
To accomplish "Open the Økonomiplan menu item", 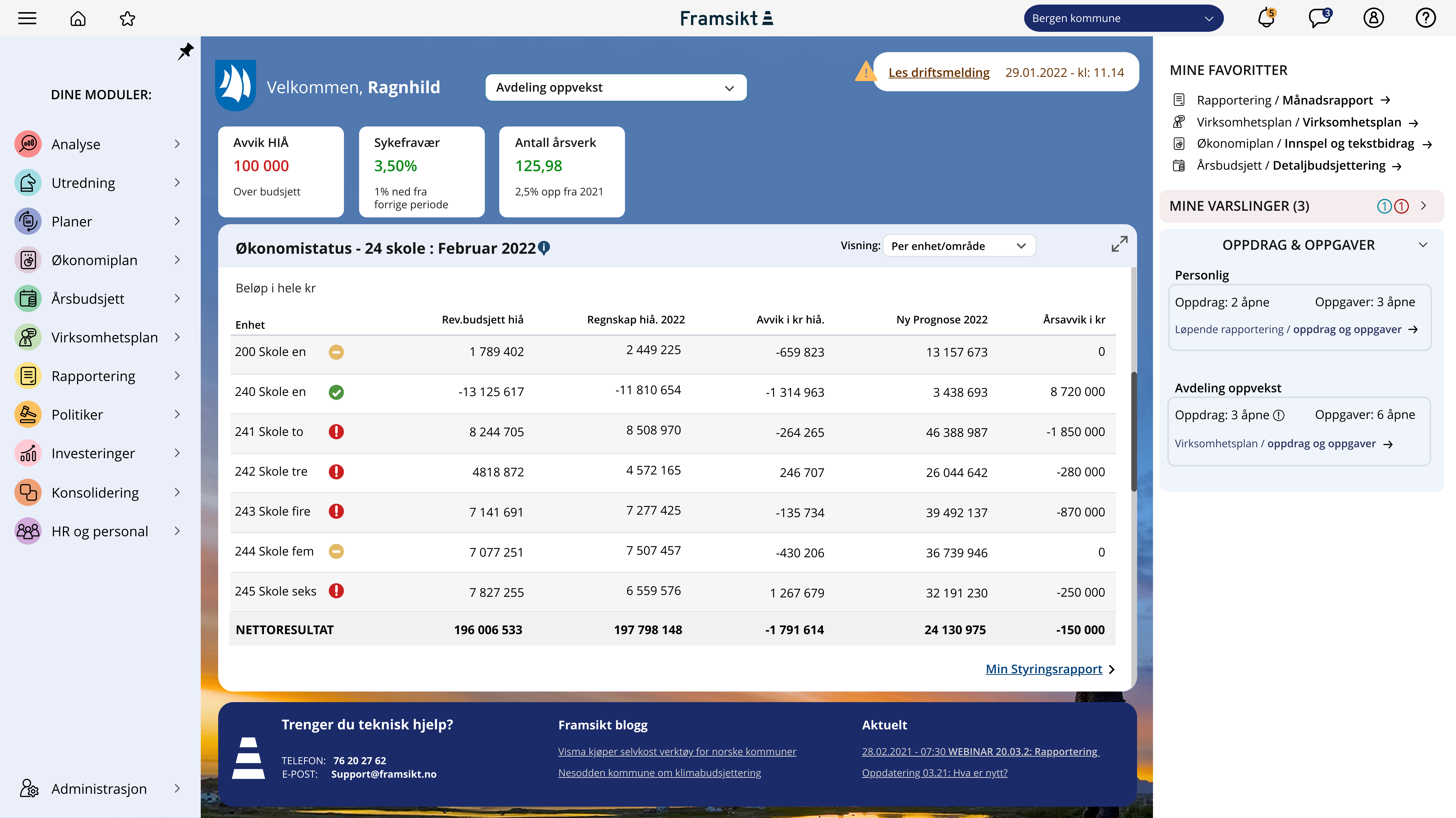I will coord(94,260).
